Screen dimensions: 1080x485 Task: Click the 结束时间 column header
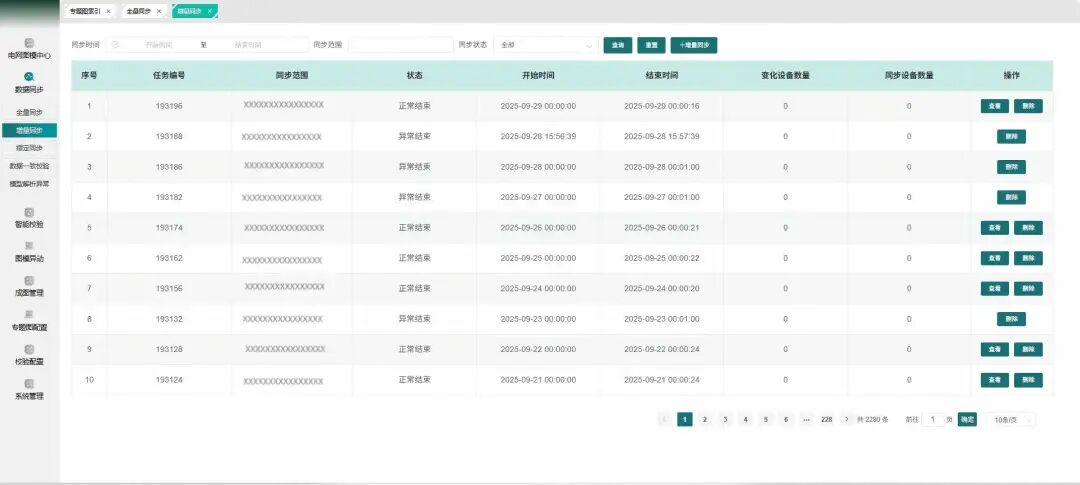coord(662,76)
